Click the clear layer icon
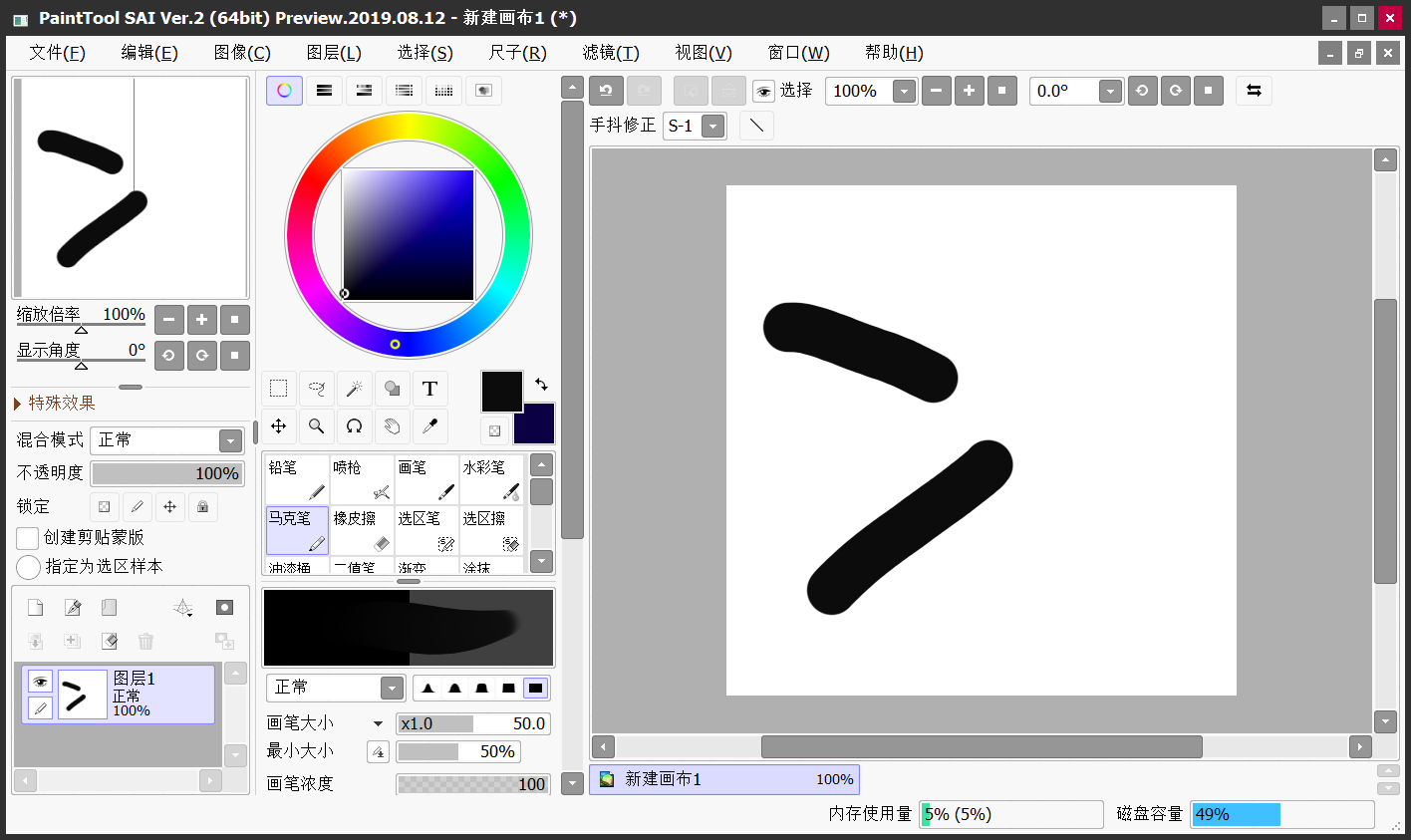The image size is (1411, 840). [x=109, y=641]
